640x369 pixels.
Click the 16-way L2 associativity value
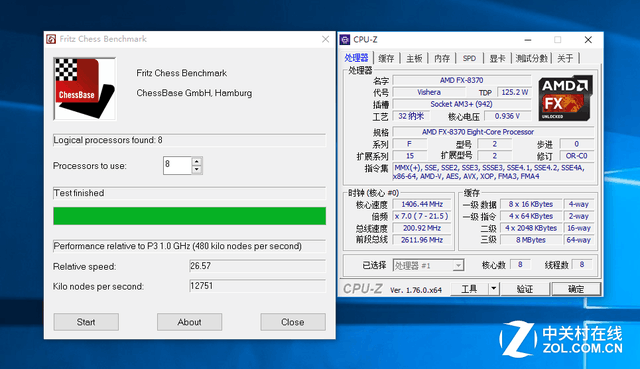pos(579,228)
